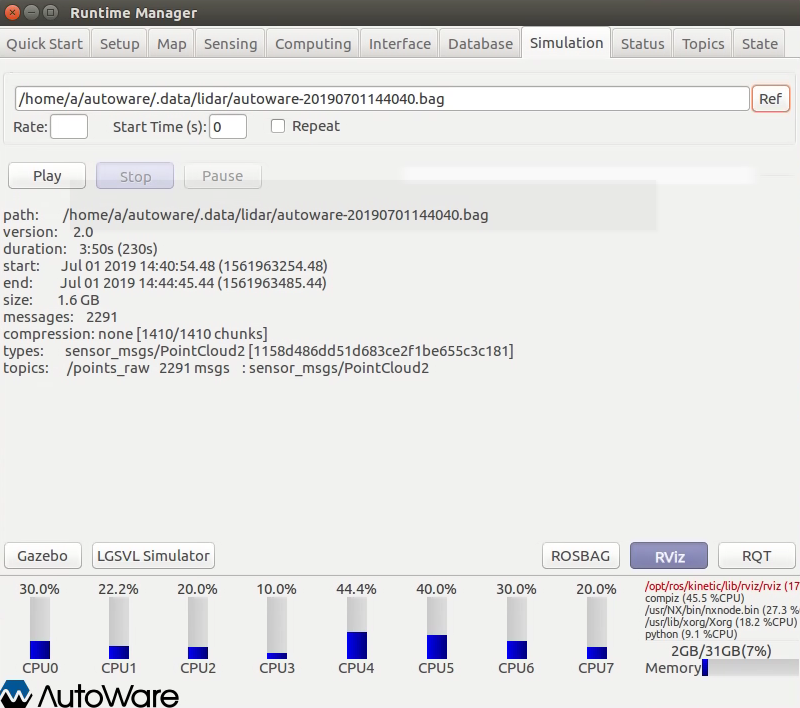This screenshot has width=800, height=708.
Task: Open the Status tab
Action: 642,44
